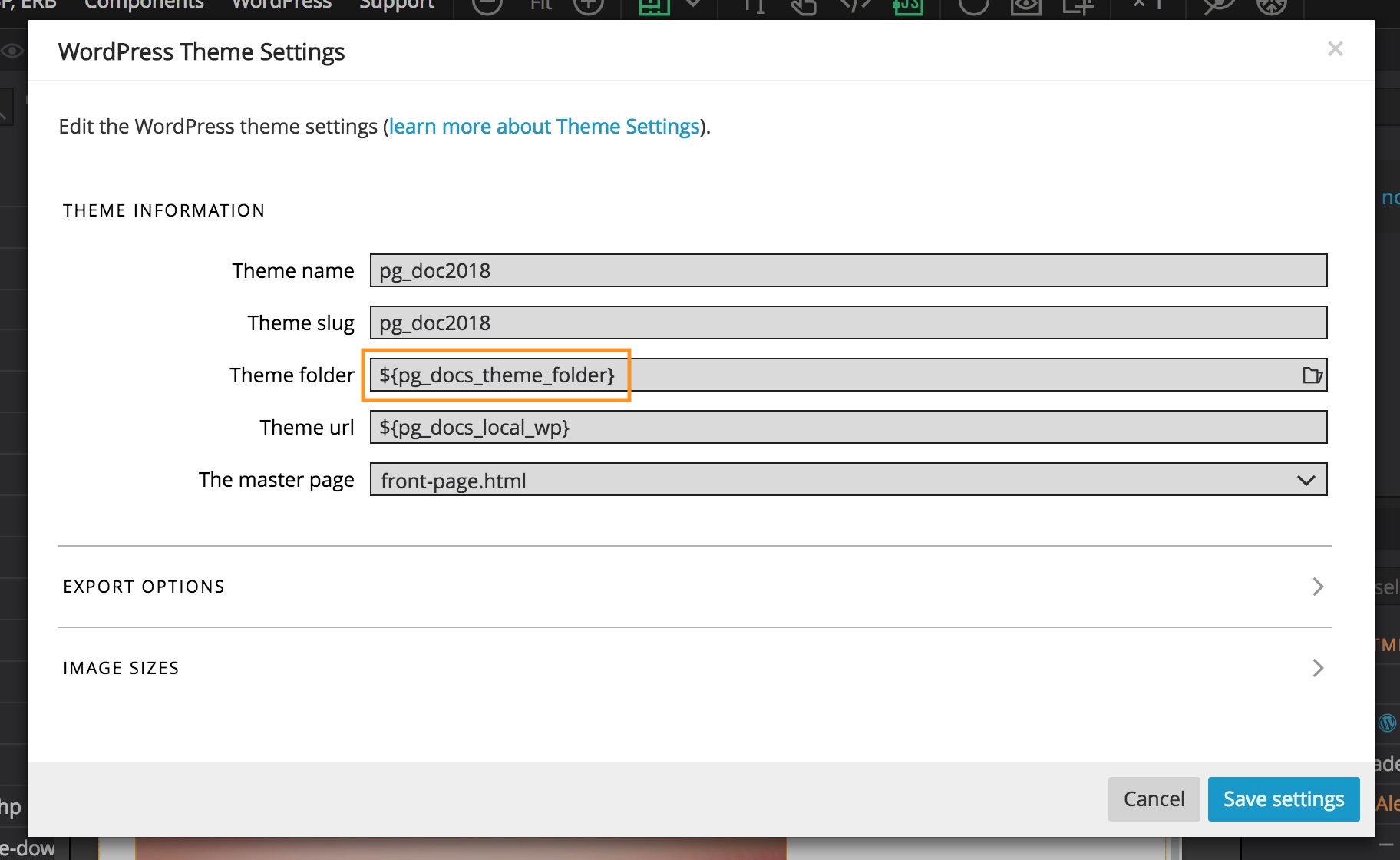Click into the Theme url field
Screen dimensions: 1400x860
pos(848,427)
